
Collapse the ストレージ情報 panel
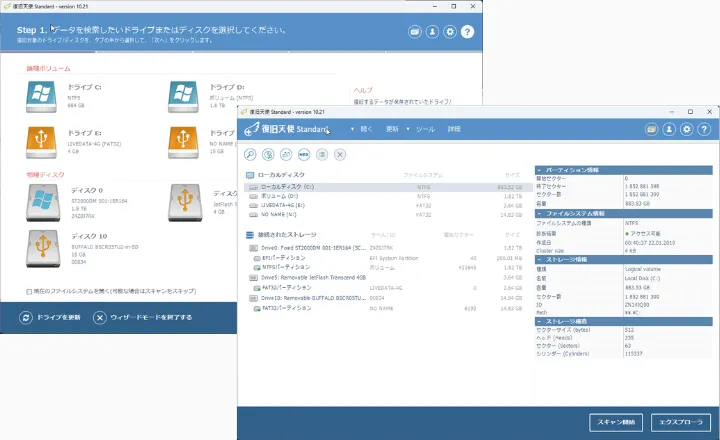click(540, 259)
